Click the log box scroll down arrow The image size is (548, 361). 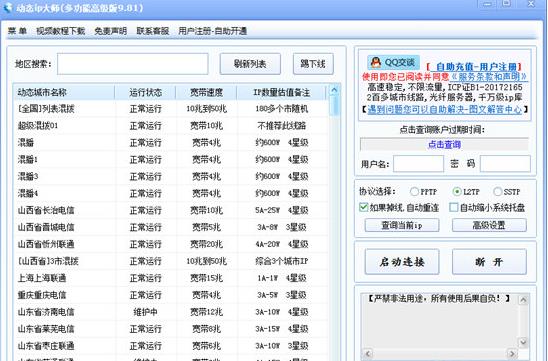523,342
